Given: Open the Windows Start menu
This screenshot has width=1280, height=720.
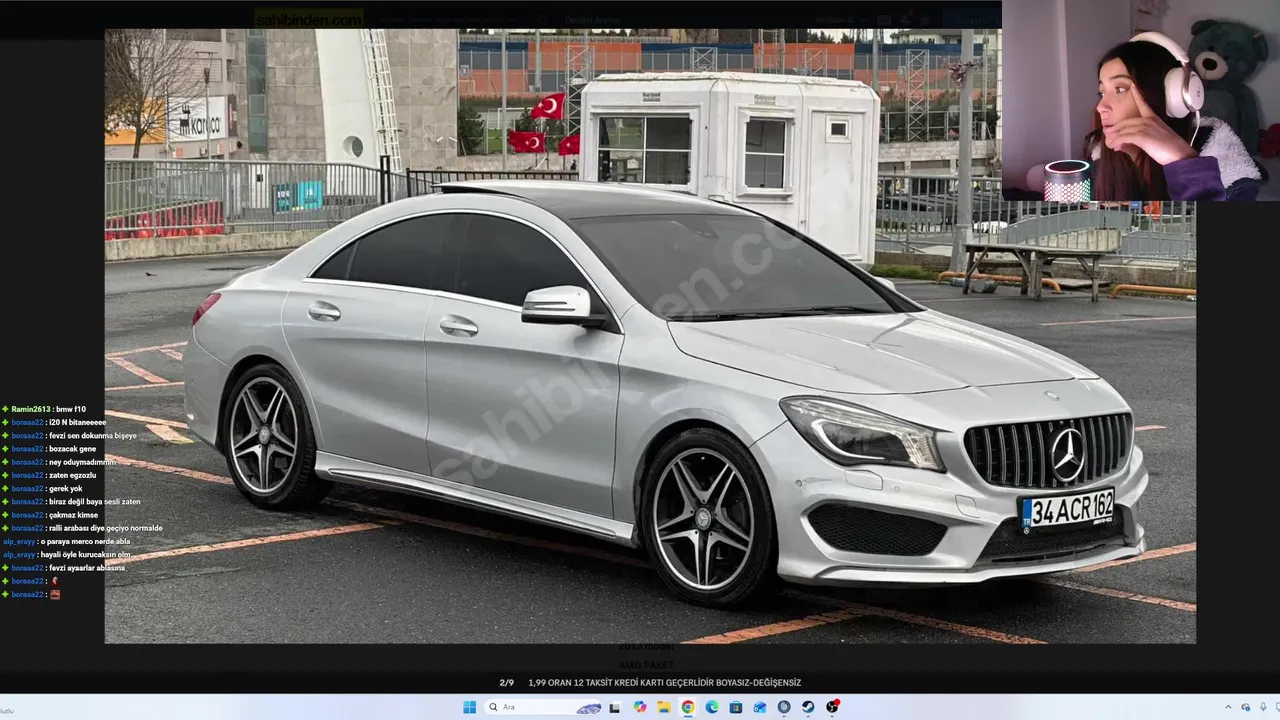Looking at the screenshot, I should pos(470,707).
